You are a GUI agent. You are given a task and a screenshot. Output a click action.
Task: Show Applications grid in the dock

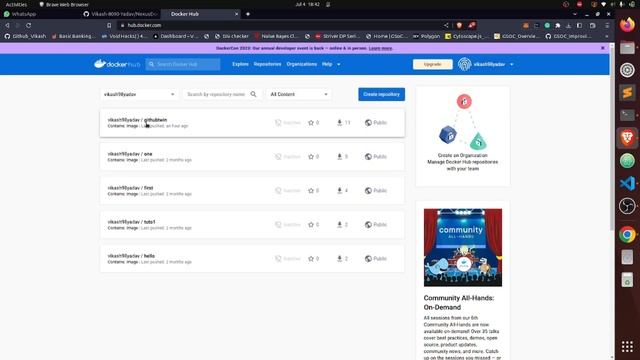tap(627, 347)
